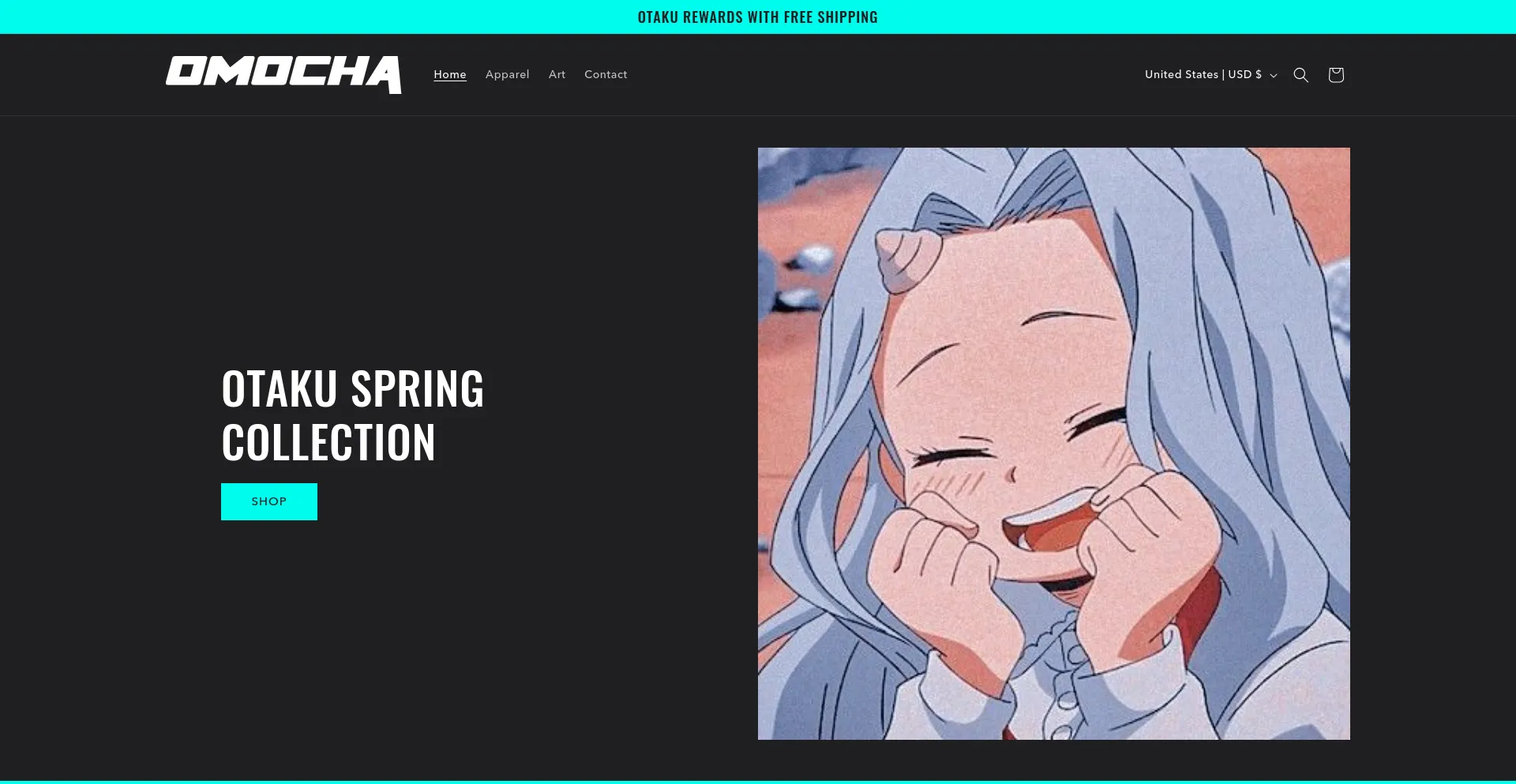Open the shopping cart icon

[x=1336, y=75]
